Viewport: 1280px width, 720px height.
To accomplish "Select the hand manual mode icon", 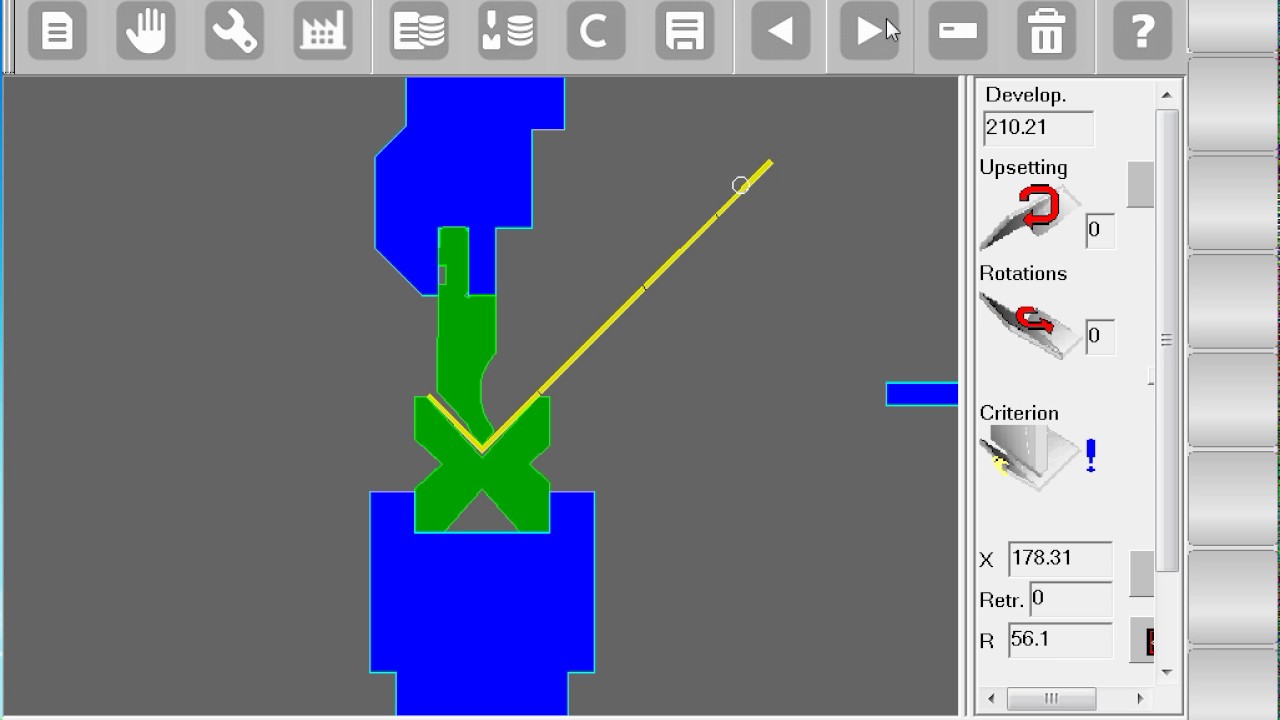I will coord(146,31).
